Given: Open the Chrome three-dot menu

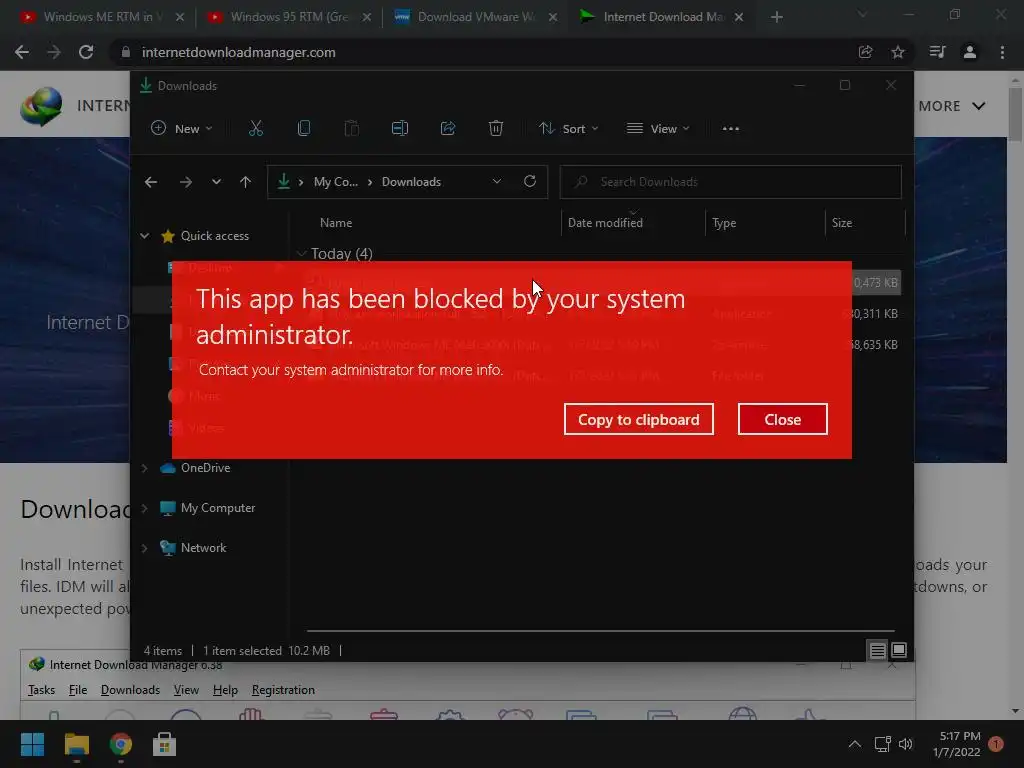Looking at the screenshot, I should 1002,52.
